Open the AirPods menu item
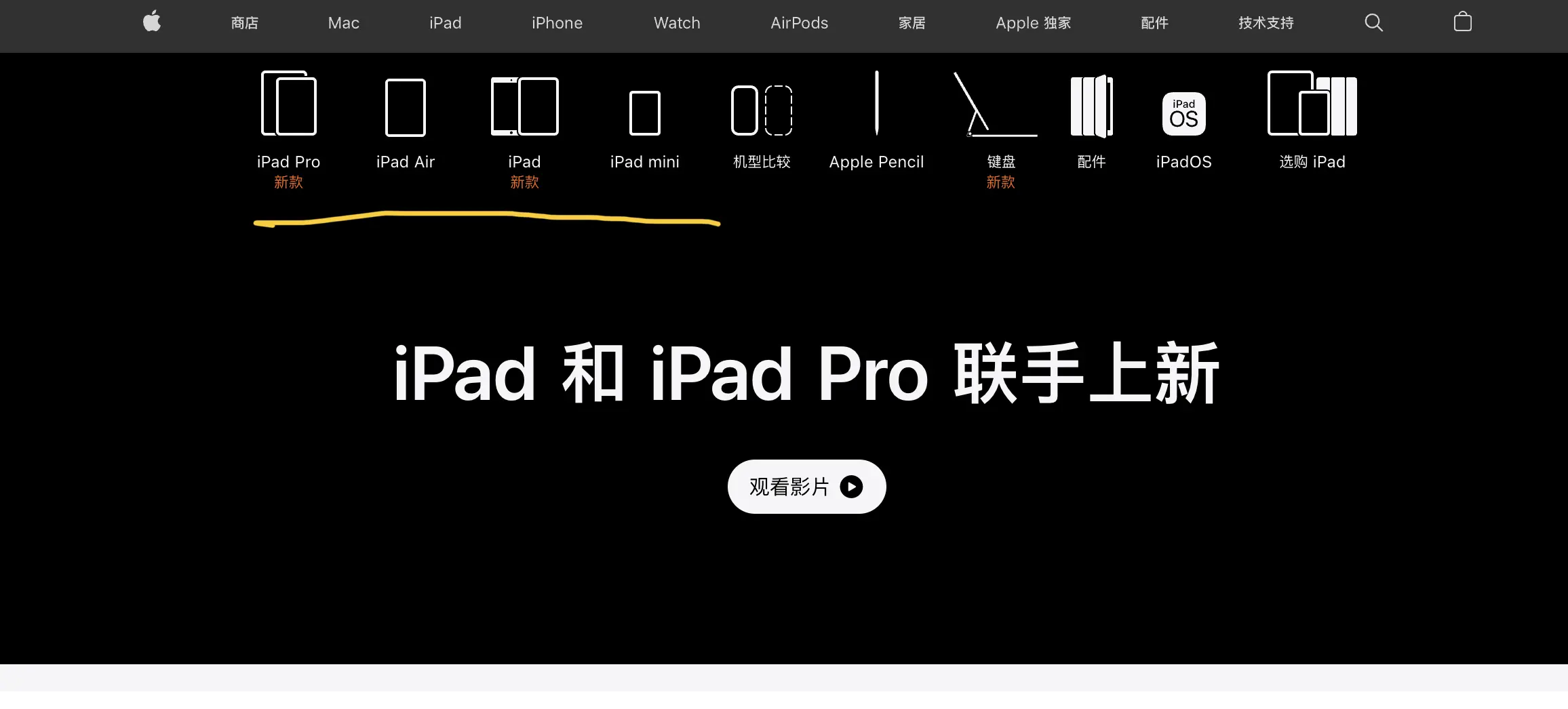The height and width of the screenshot is (709, 1568). click(x=800, y=23)
